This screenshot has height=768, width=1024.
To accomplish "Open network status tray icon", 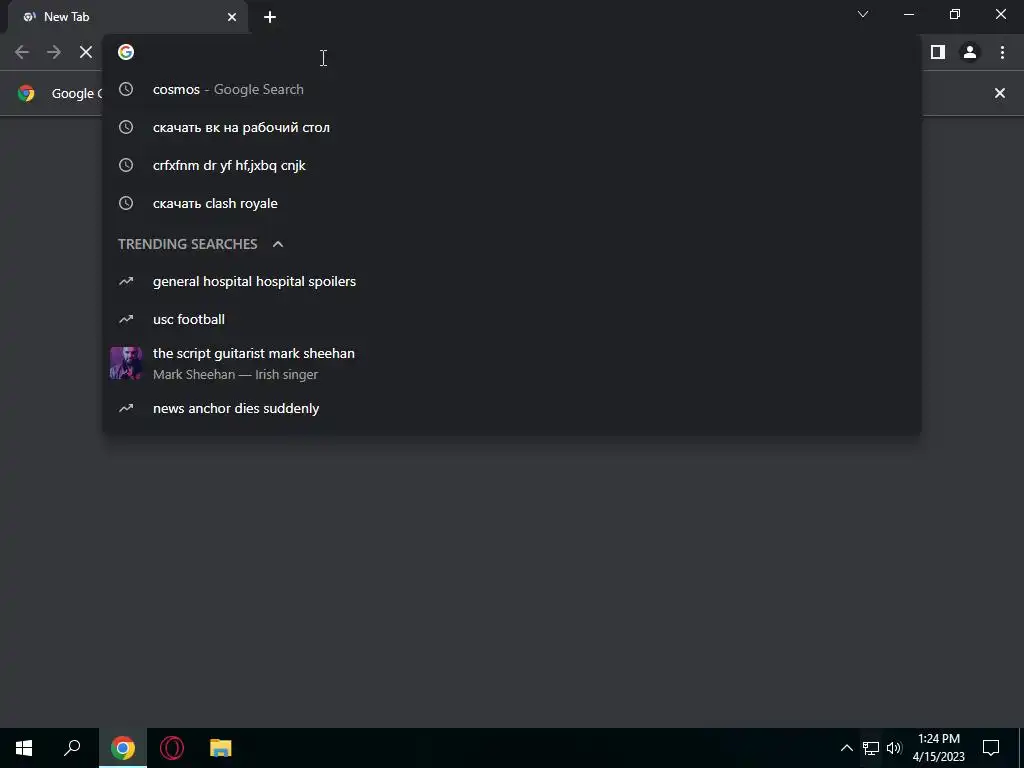I will pos(871,748).
